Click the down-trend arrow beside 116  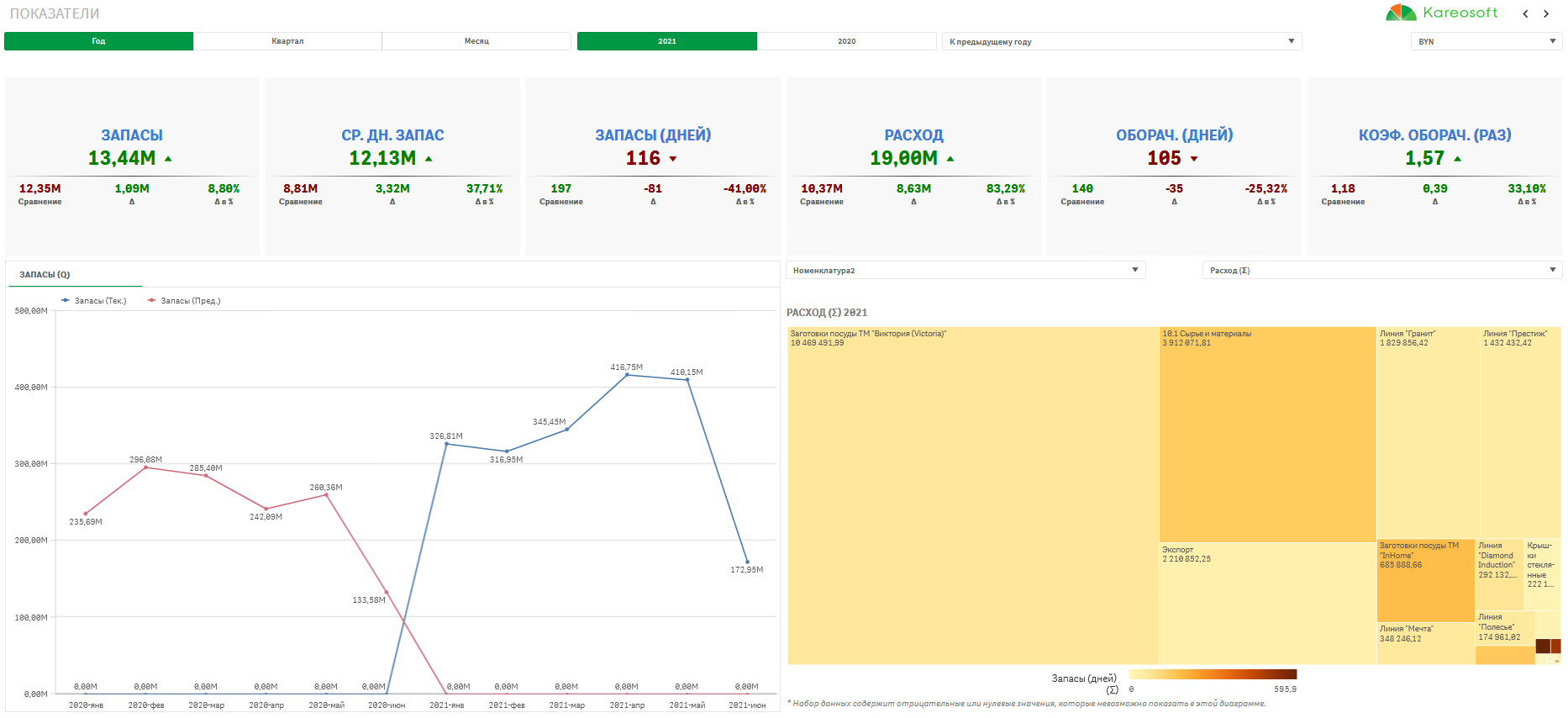pos(673,159)
